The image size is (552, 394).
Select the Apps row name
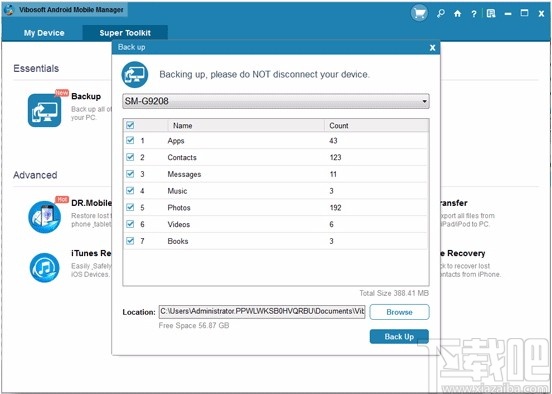tap(176, 141)
